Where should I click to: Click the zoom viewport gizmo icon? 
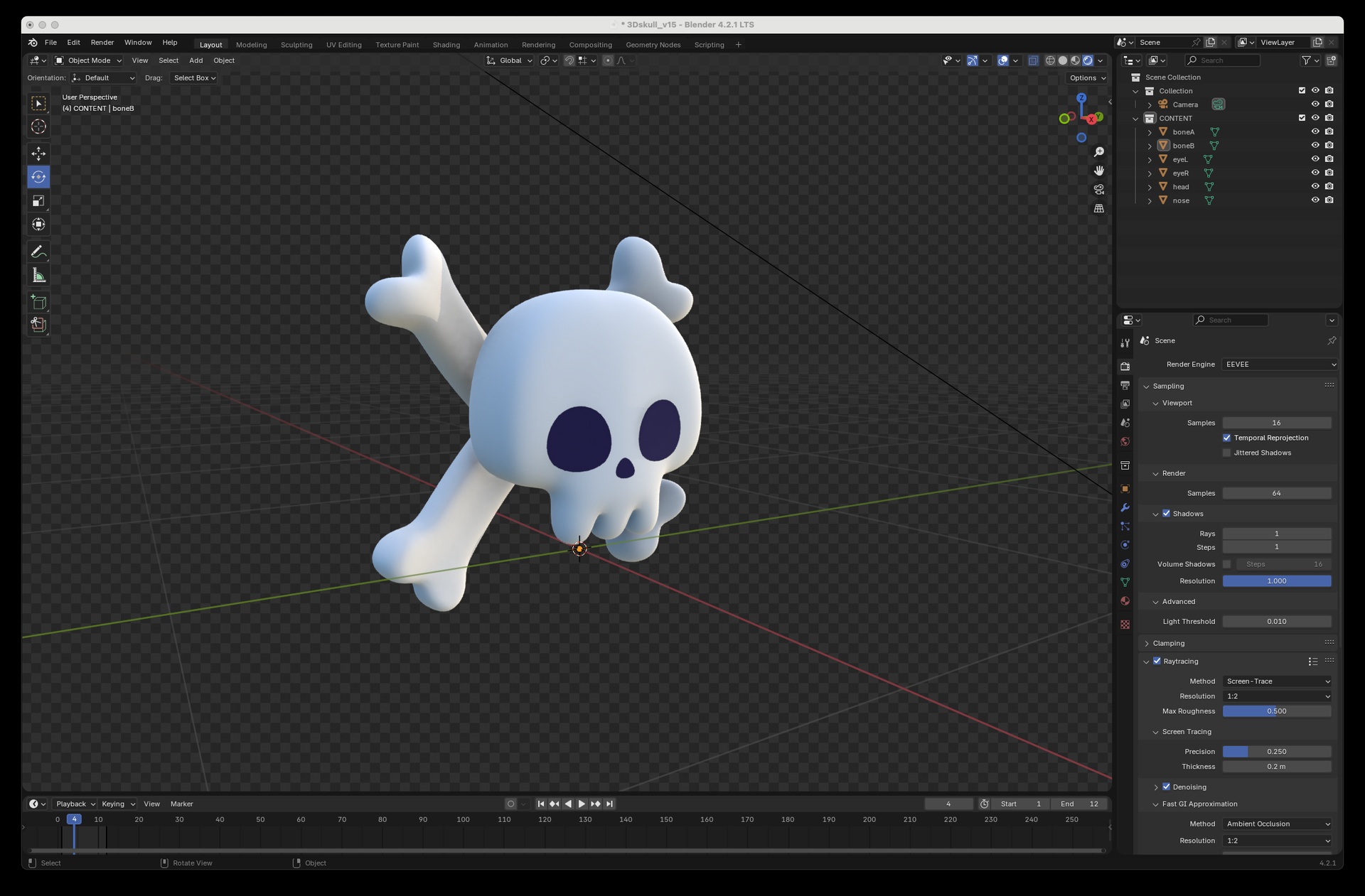(x=1099, y=152)
